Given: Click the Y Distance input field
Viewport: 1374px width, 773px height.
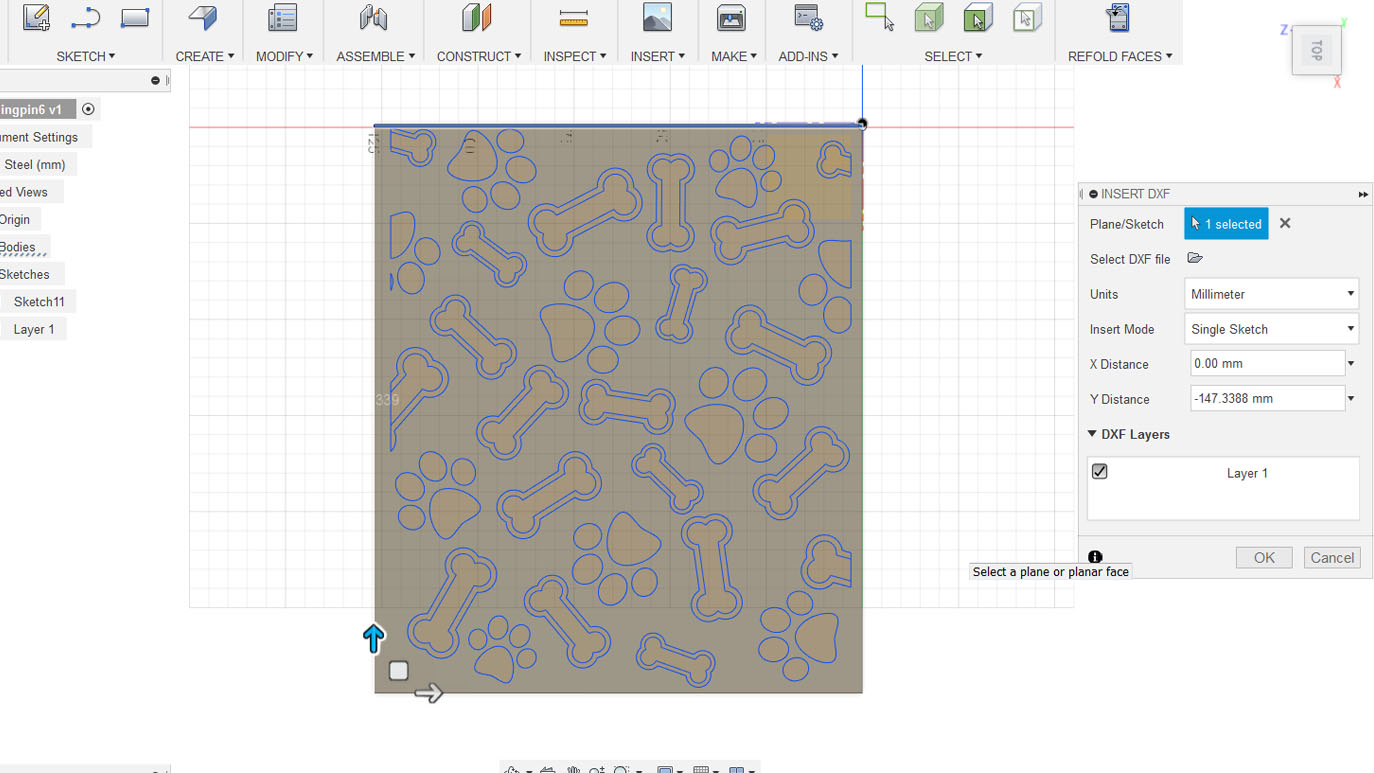Looking at the screenshot, I should [x=1267, y=399].
